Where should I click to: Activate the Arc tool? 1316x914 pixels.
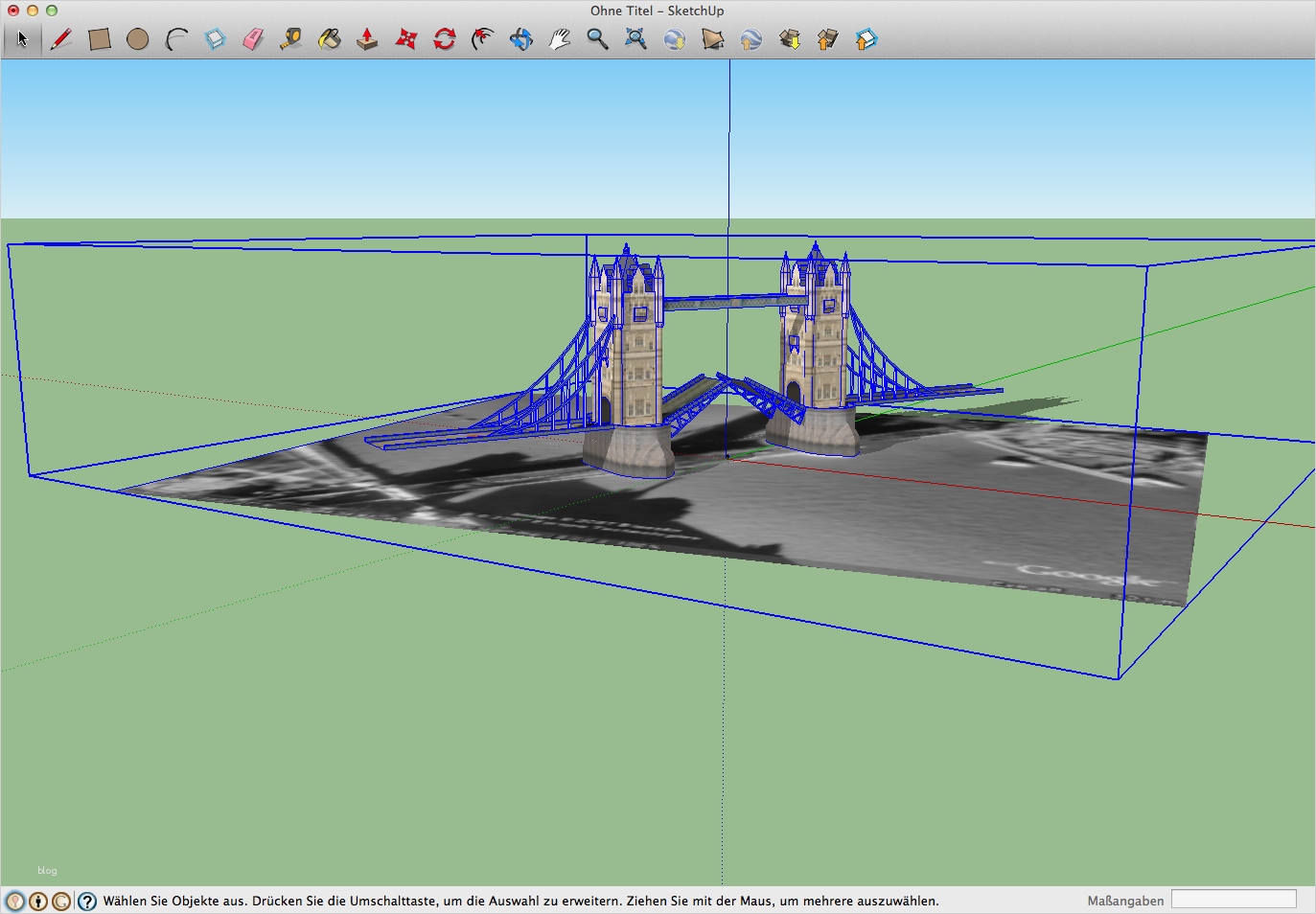176,39
